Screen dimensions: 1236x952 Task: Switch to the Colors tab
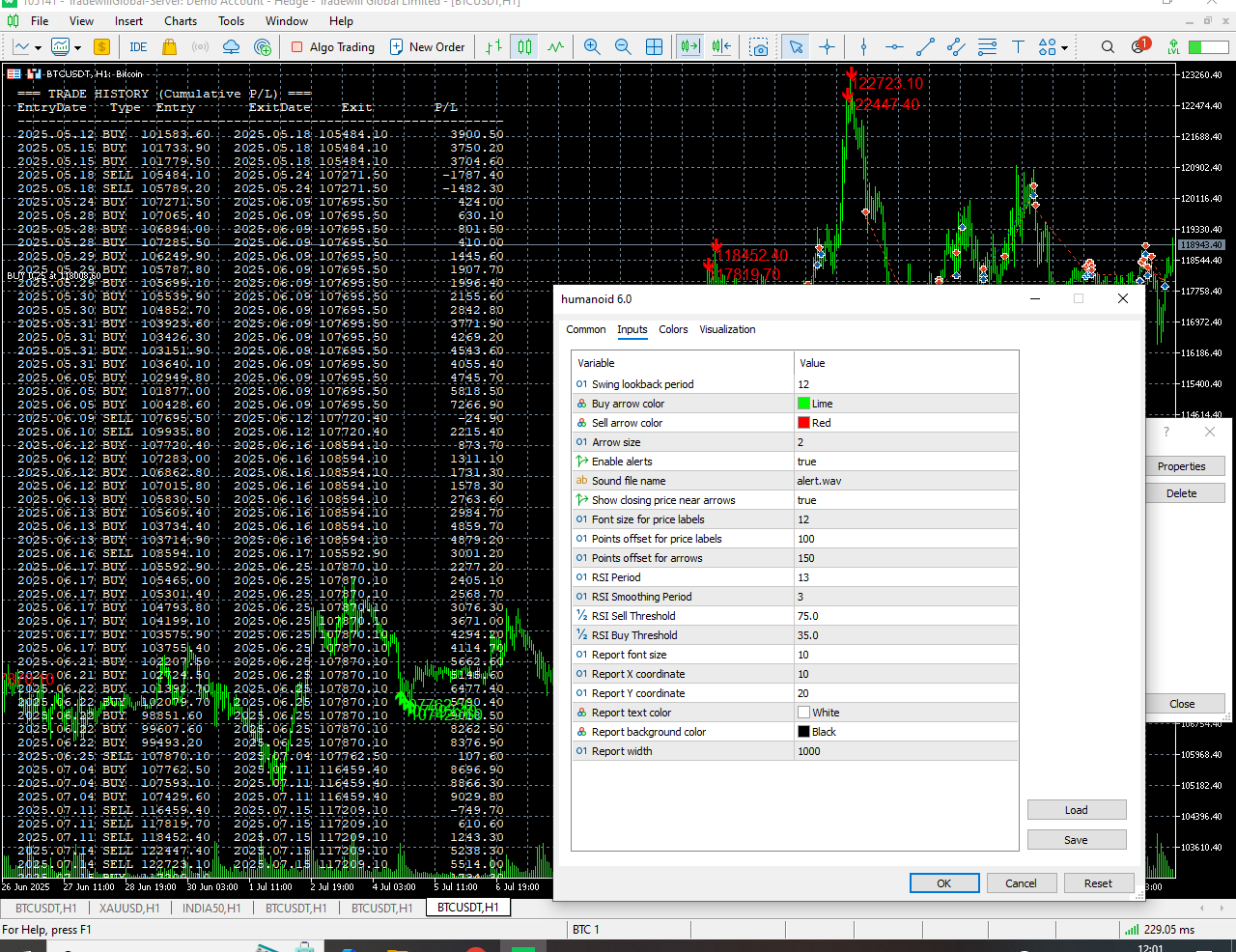[x=673, y=329]
